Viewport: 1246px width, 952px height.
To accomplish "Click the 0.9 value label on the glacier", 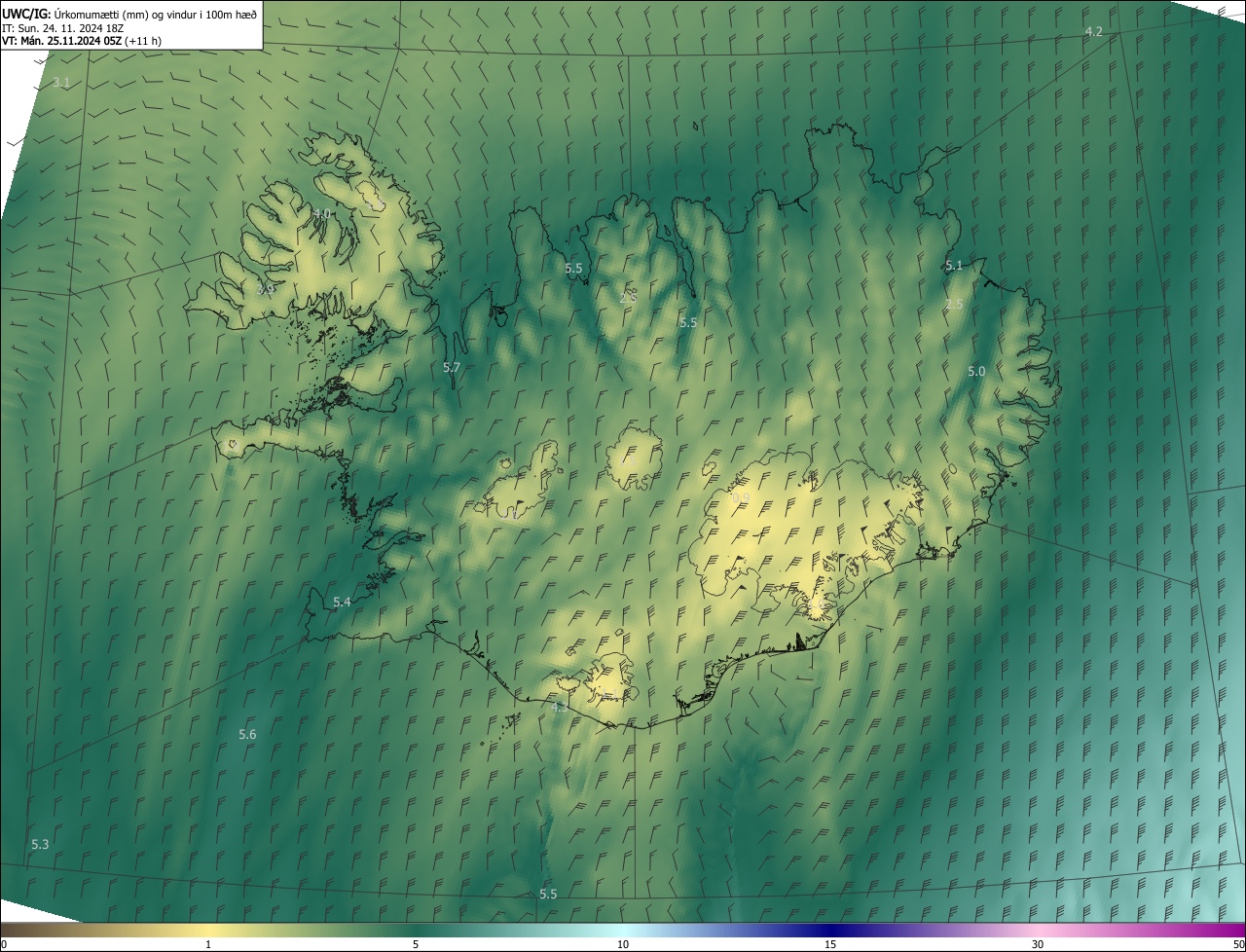I will pos(741,498).
